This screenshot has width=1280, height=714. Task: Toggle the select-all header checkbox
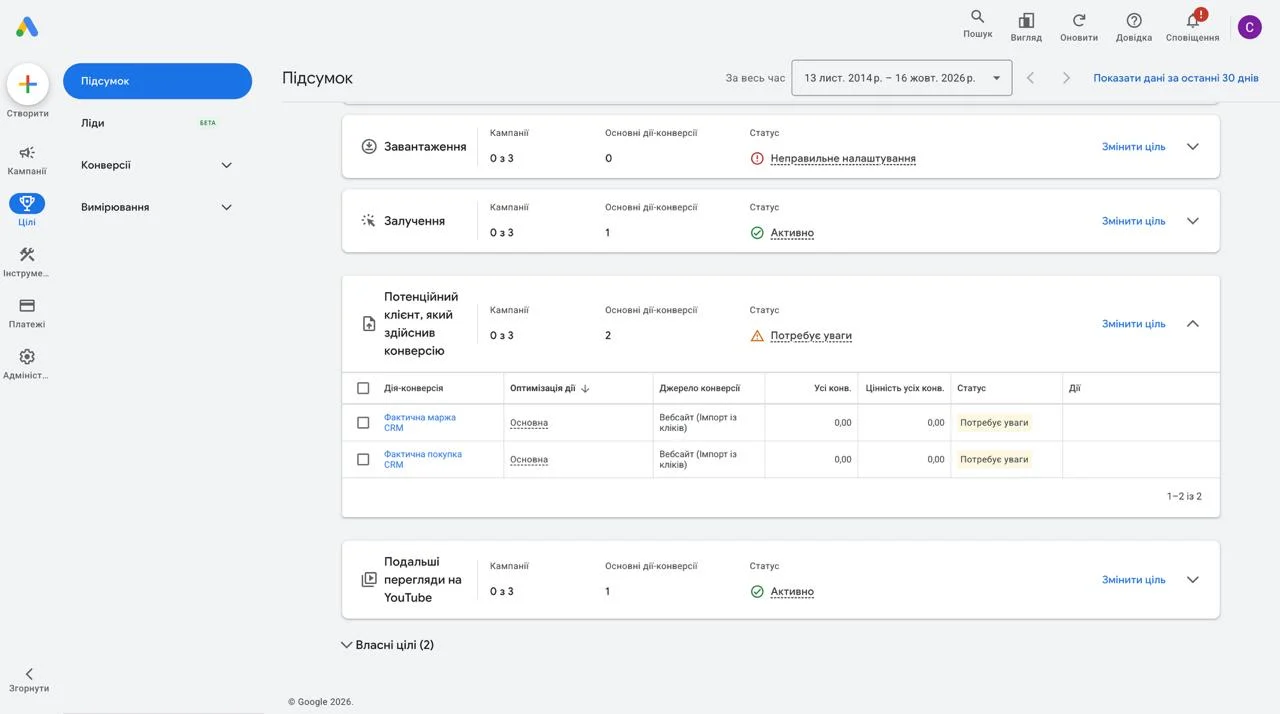[363, 388]
